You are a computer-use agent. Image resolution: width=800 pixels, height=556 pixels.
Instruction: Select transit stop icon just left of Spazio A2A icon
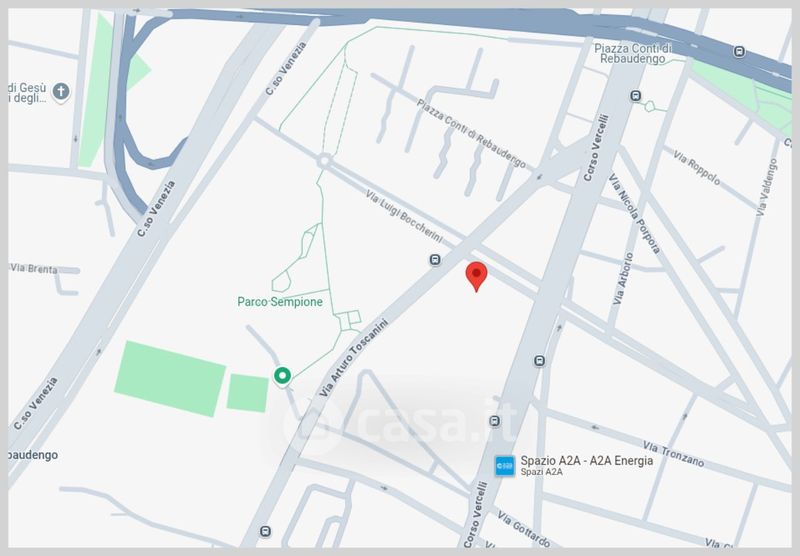494,421
